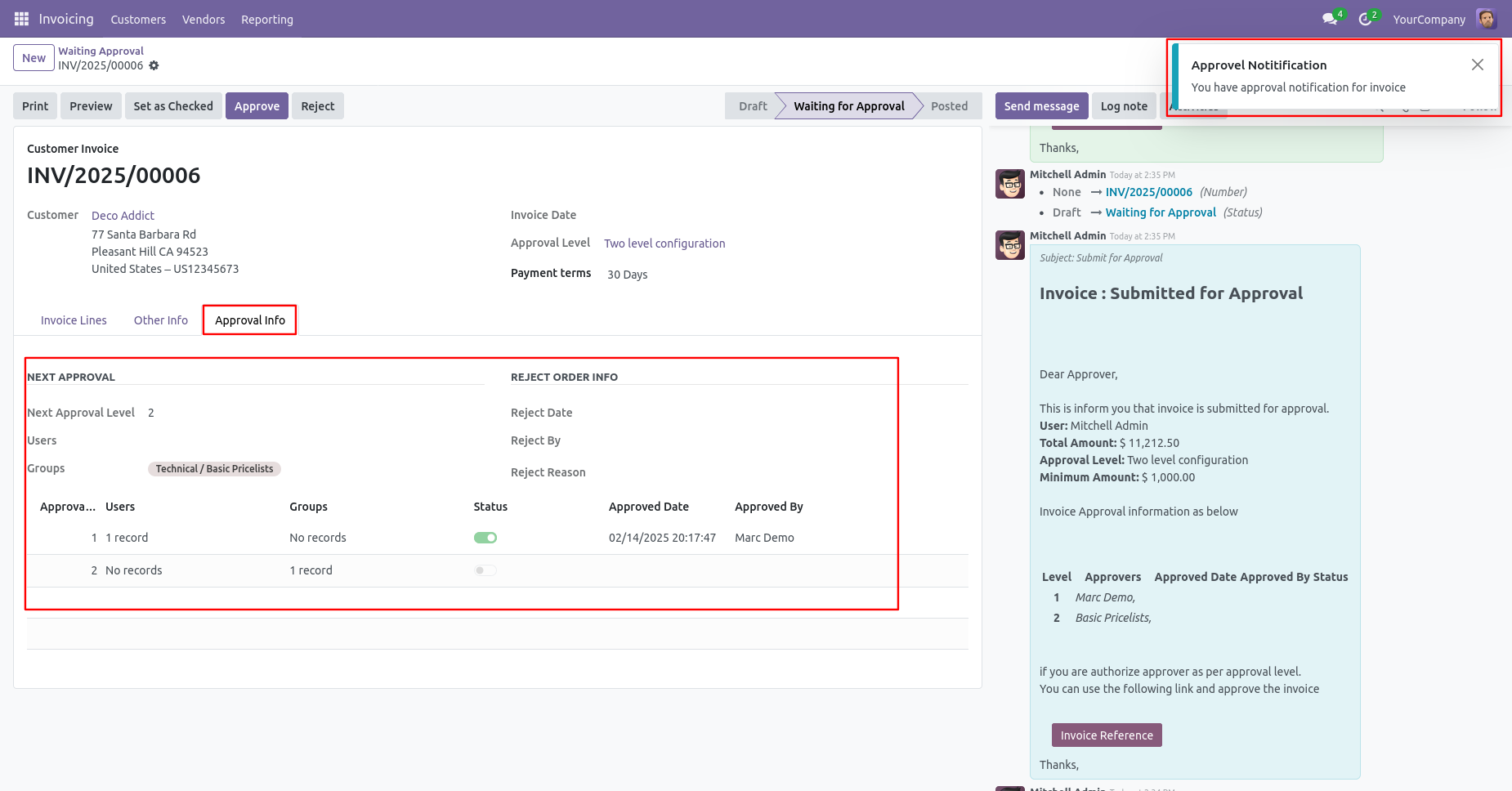The height and width of the screenshot is (791, 1512).
Task: Click the user avatar in top bar
Action: pos(1486,19)
